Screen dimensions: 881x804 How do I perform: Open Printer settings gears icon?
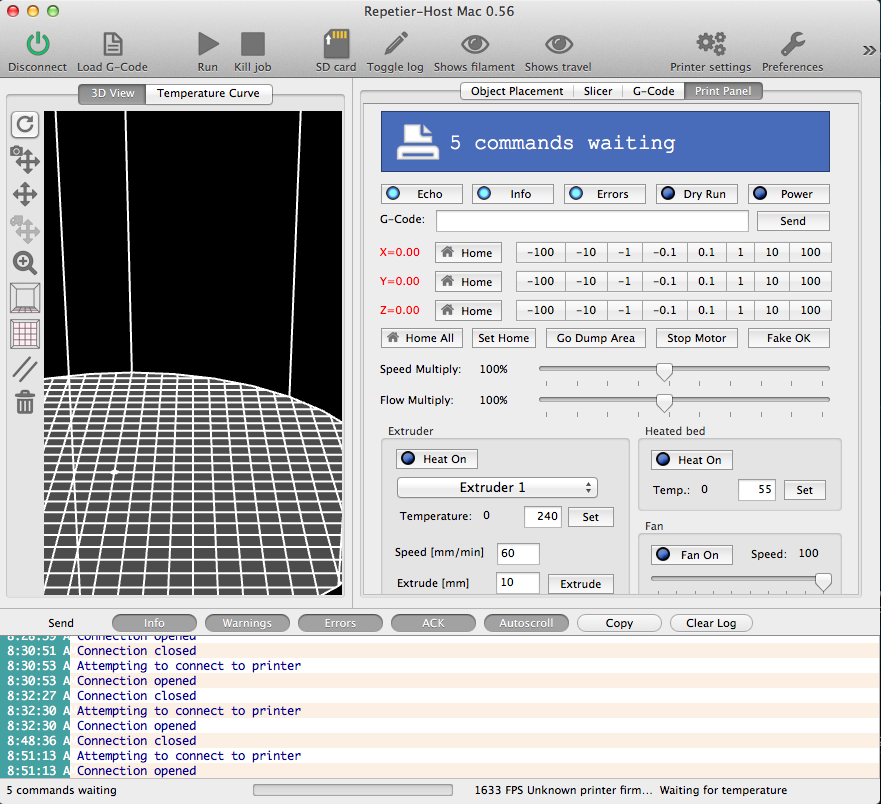point(711,44)
